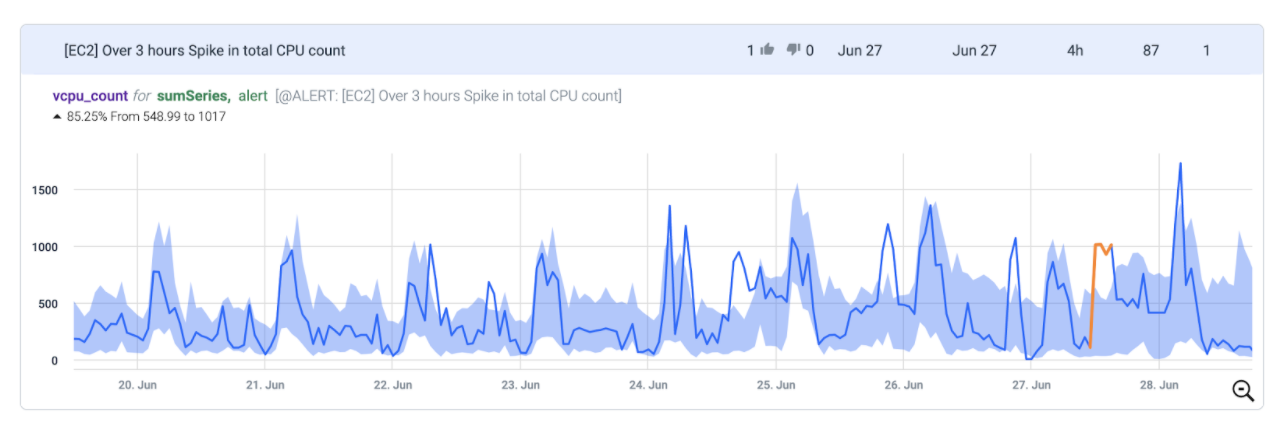Click the 25. Jun axis label
1280x424 pixels.
pos(776,384)
